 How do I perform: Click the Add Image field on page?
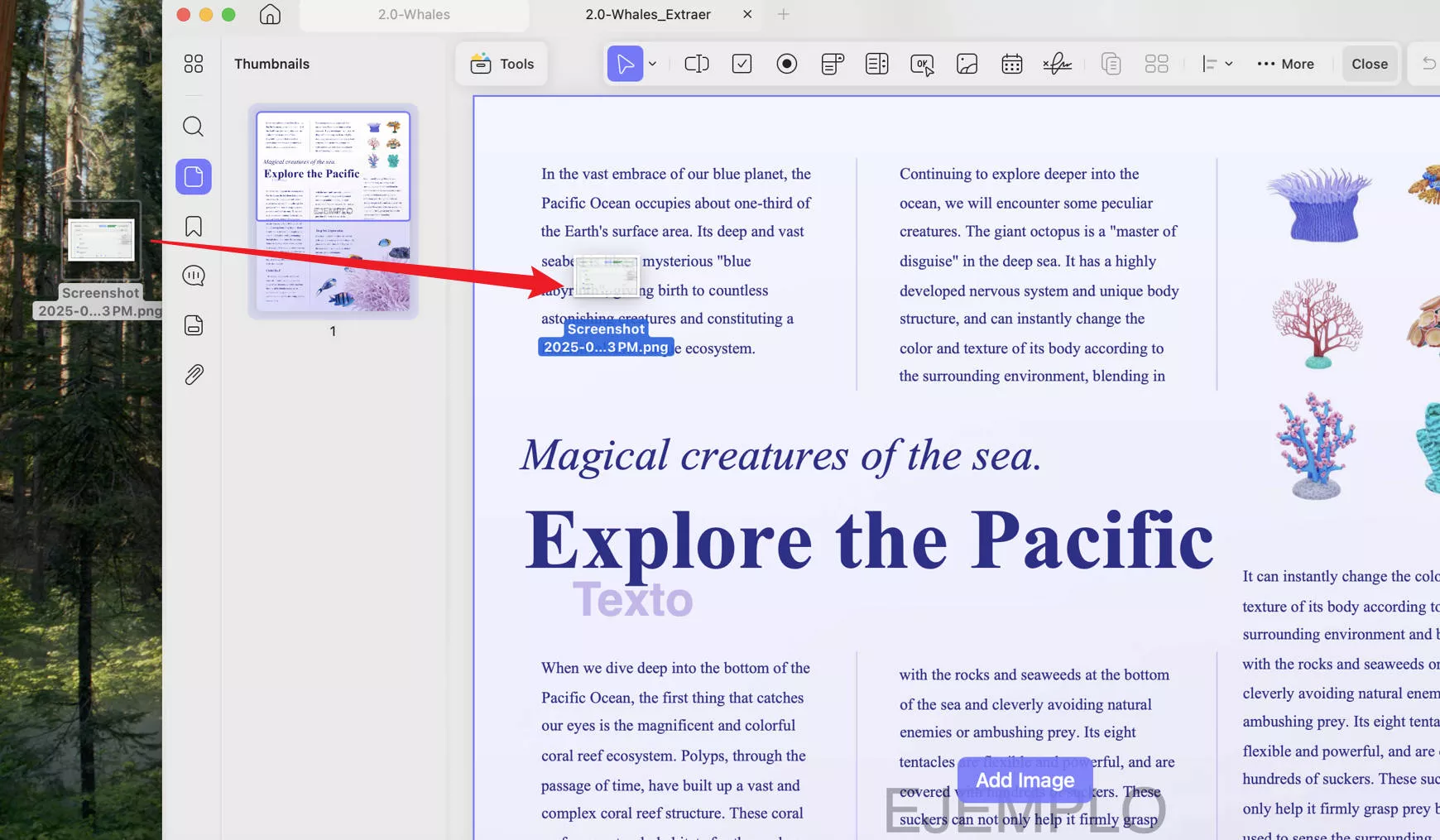click(x=1025, y=780)
